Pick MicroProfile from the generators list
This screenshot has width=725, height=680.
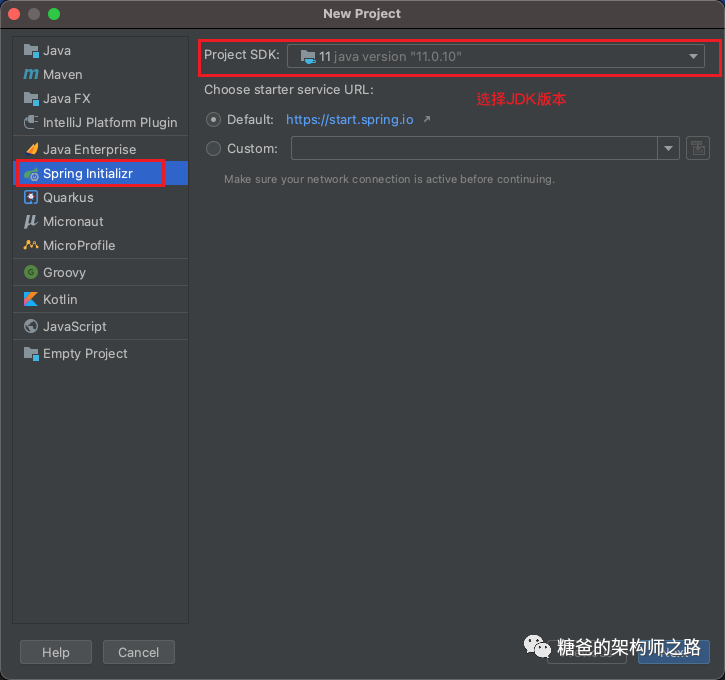[x=100, y=245]
